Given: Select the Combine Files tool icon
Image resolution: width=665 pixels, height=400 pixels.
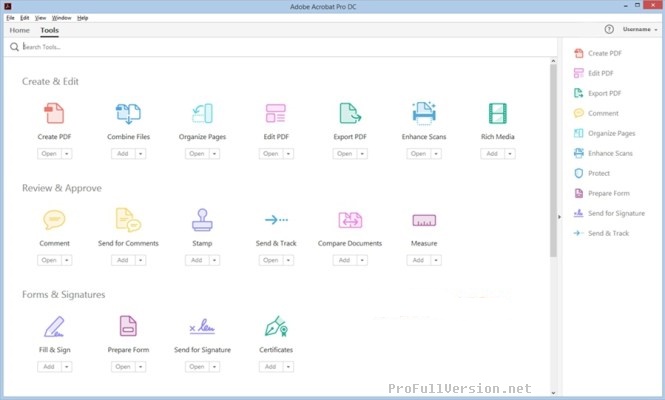Looking at the screenshot, I should 128,113.
